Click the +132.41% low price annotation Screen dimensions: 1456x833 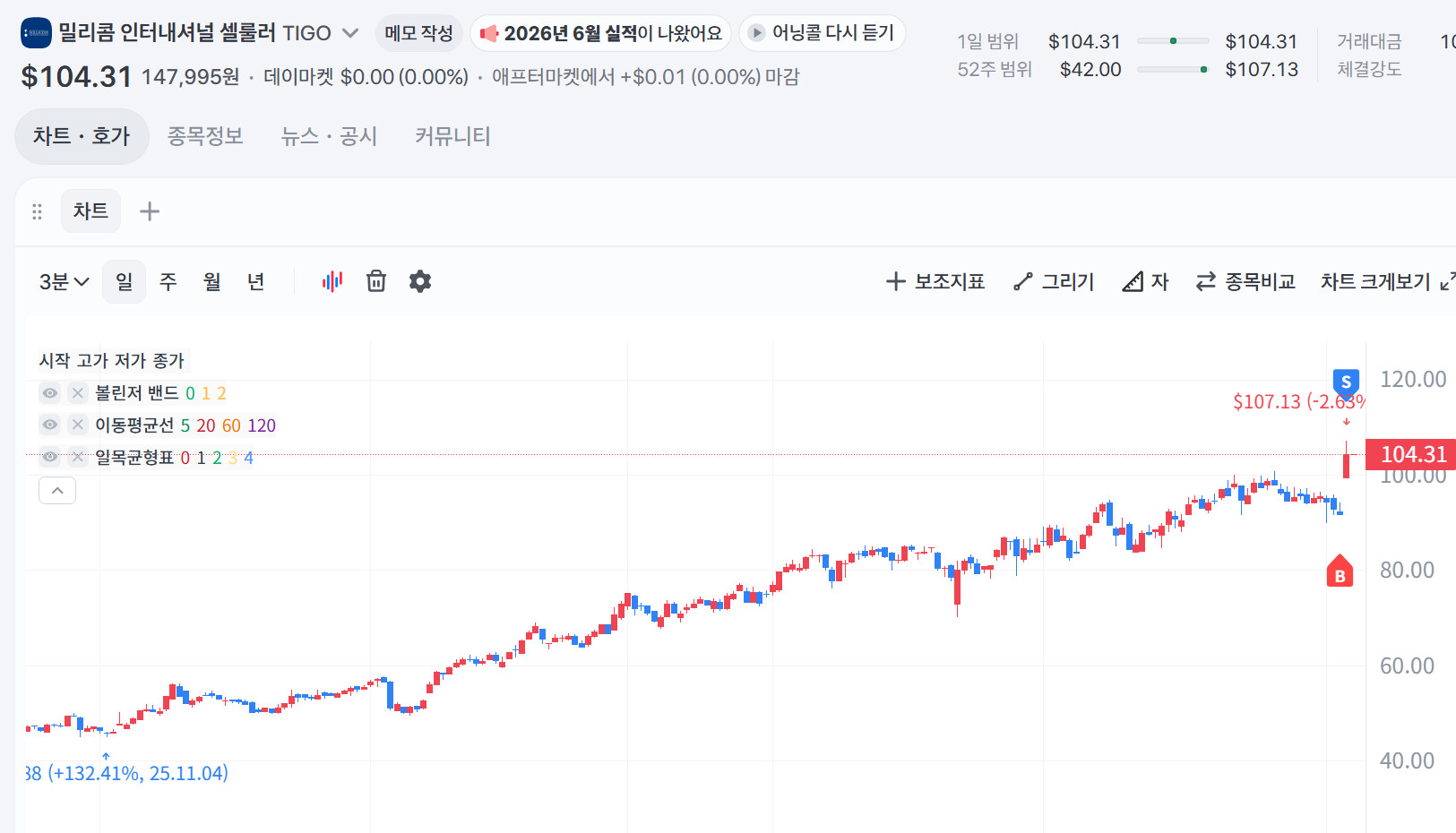[x=127, y=773]
